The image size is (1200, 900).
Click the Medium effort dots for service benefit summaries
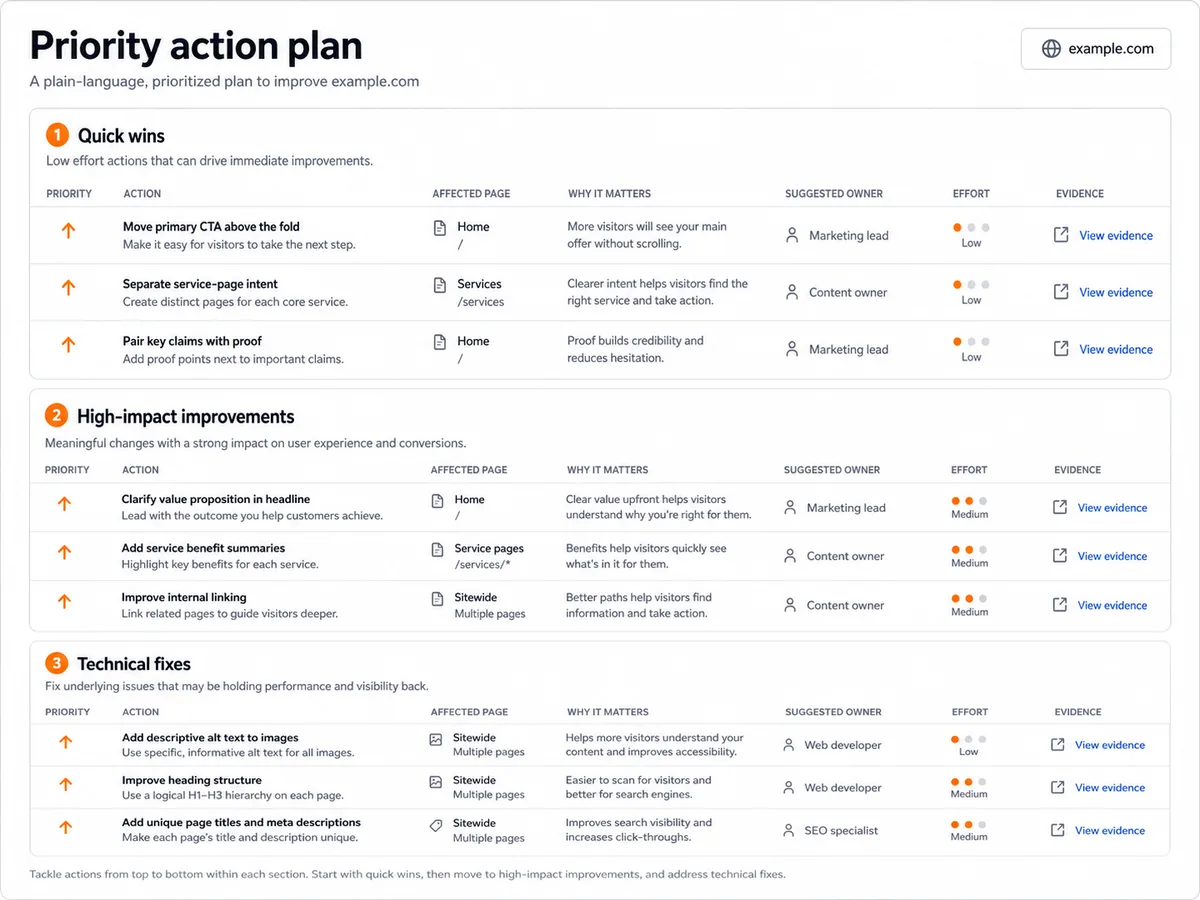[969, 550]
